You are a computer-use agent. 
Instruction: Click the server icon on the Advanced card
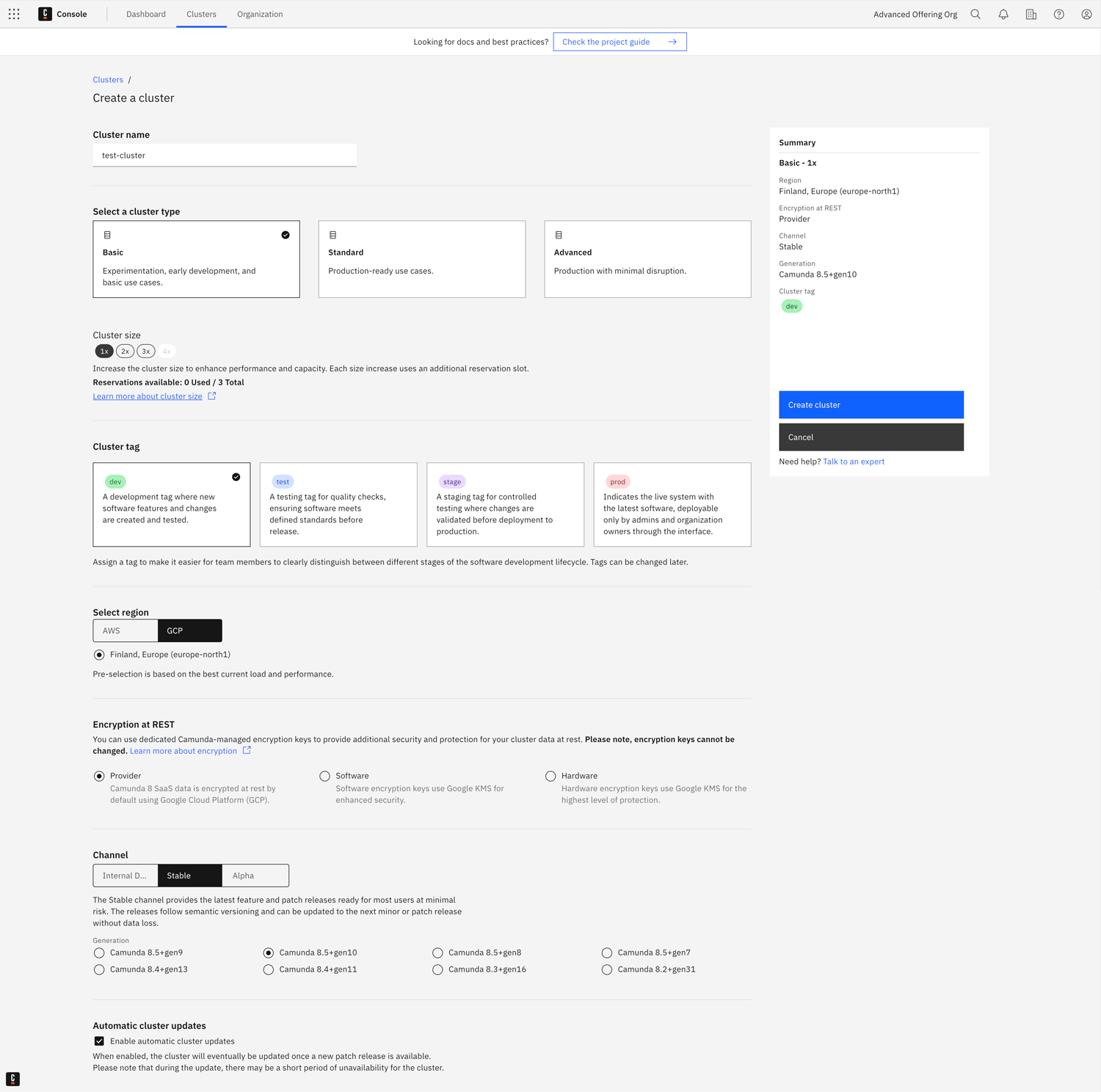tap(559, 235)
